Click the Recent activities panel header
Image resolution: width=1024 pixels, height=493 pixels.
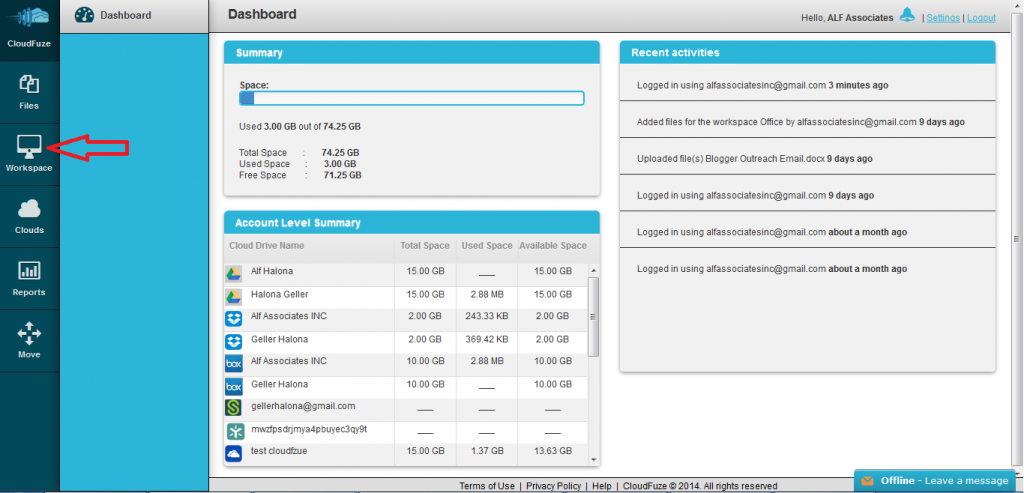808,52
